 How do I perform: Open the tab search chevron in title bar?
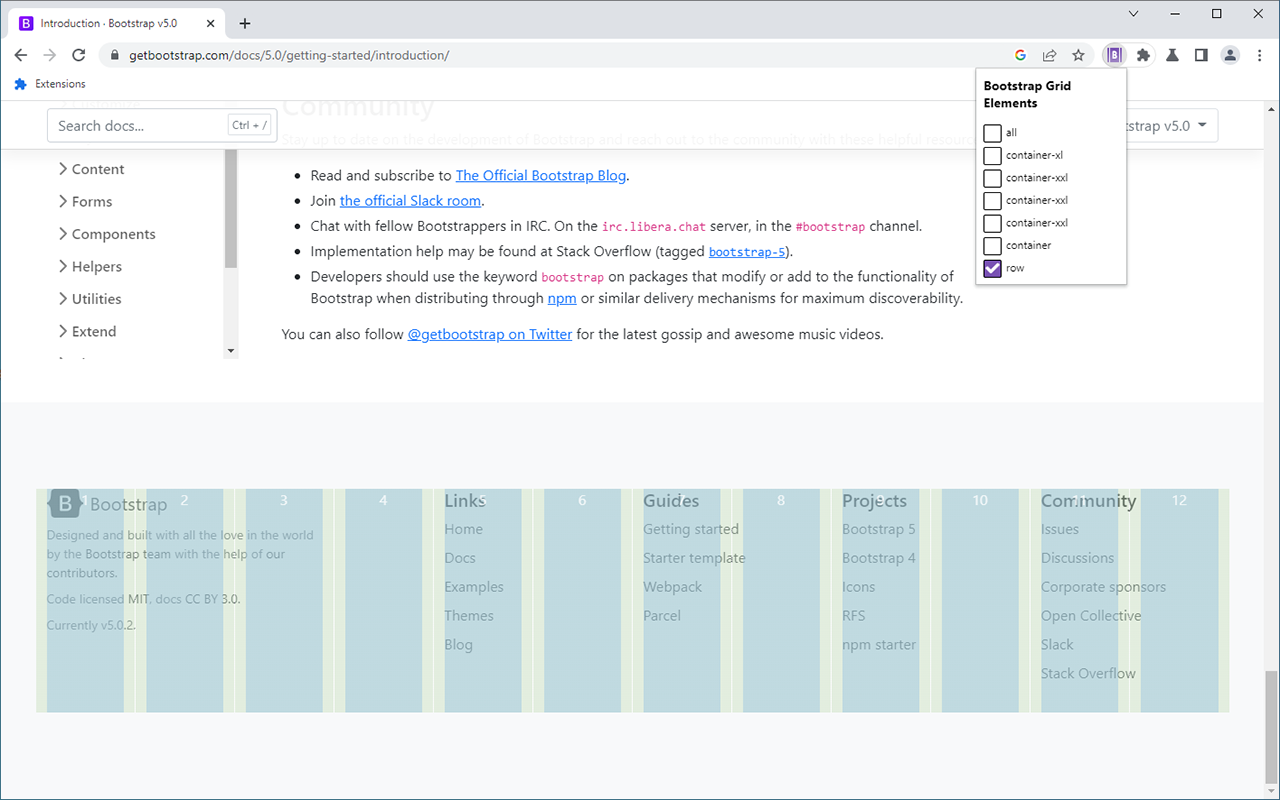click(x=1133, y=14)
